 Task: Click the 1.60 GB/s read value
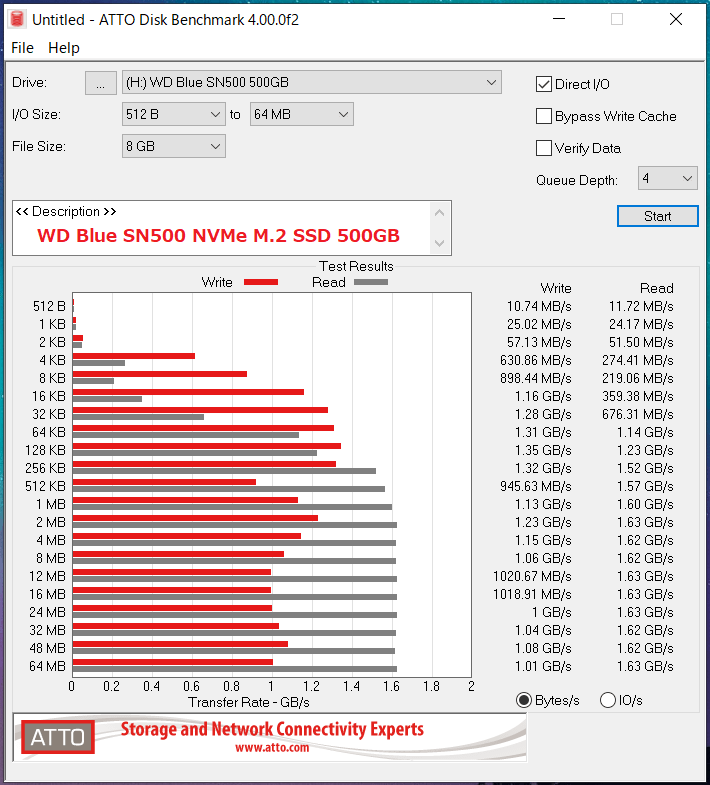[x=645, y=505]
